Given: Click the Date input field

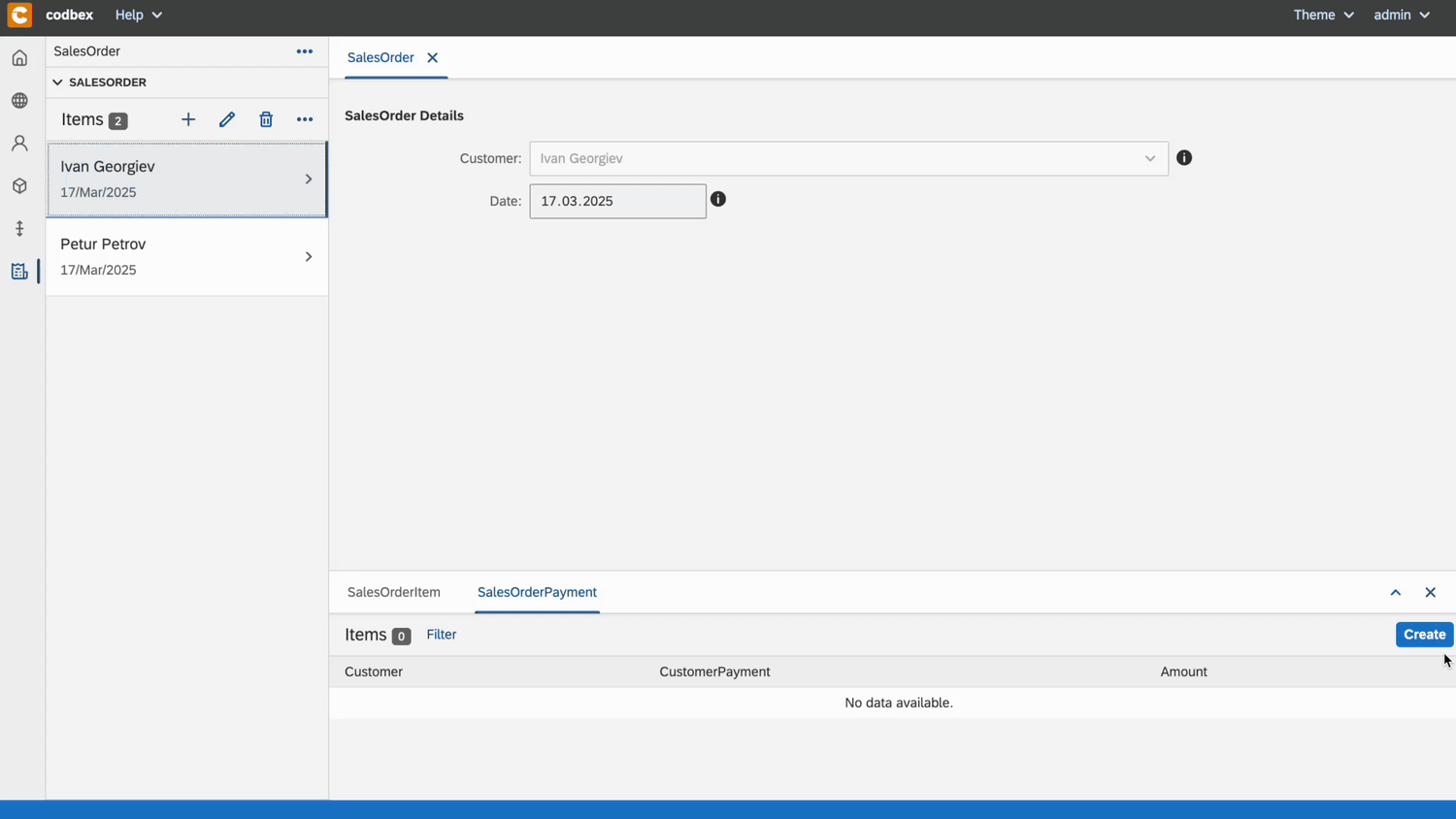Looking at the screenshot, I should coord(617,201).
